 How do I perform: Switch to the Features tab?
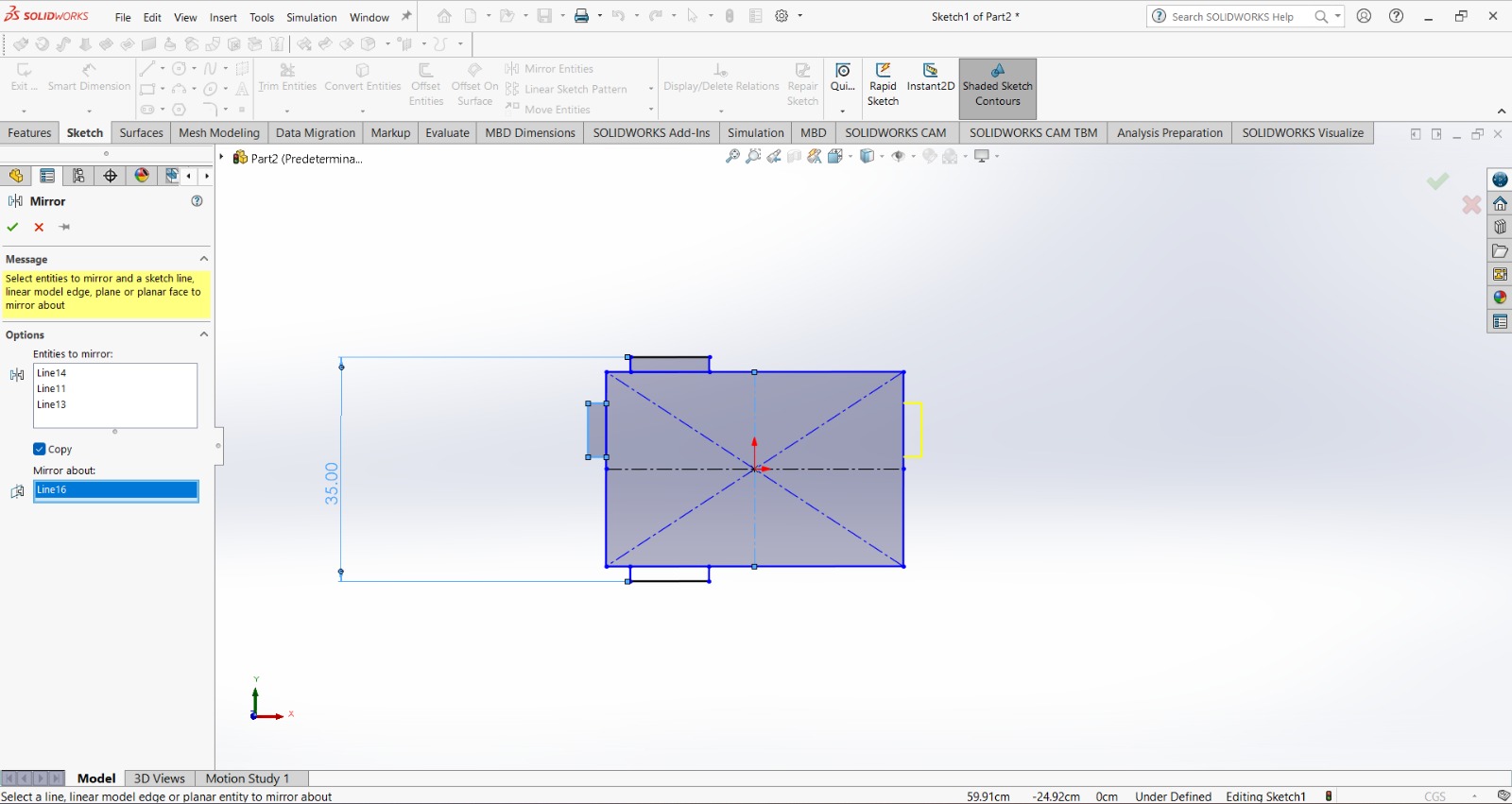coord(29,133)
